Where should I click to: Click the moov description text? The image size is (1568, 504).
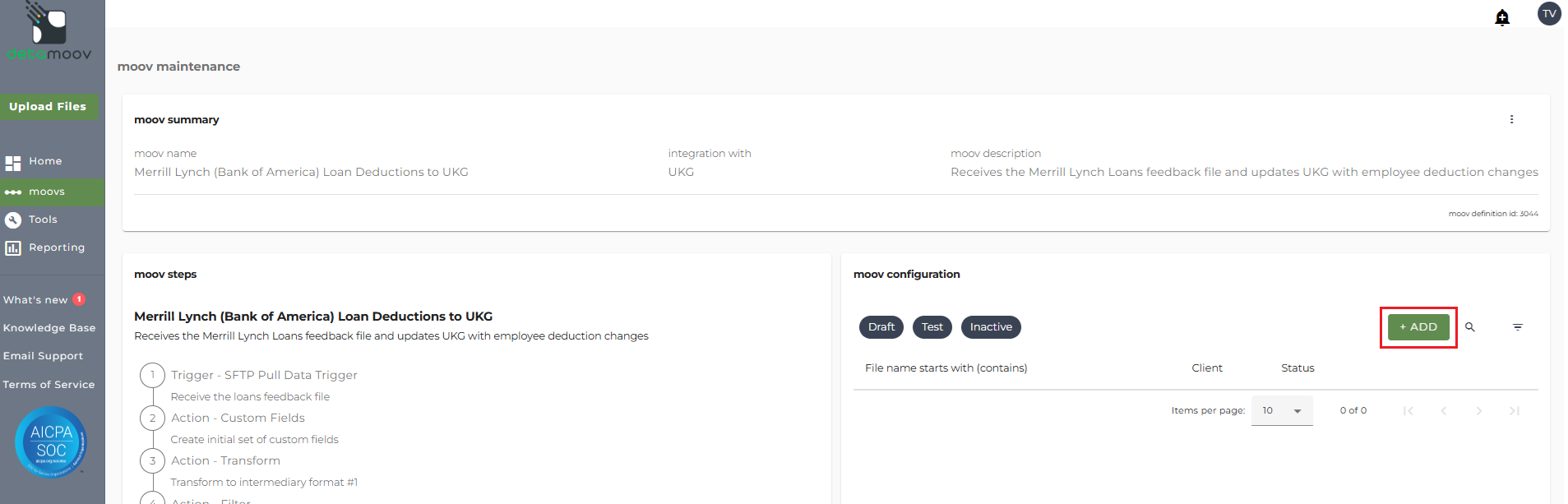1244,172
